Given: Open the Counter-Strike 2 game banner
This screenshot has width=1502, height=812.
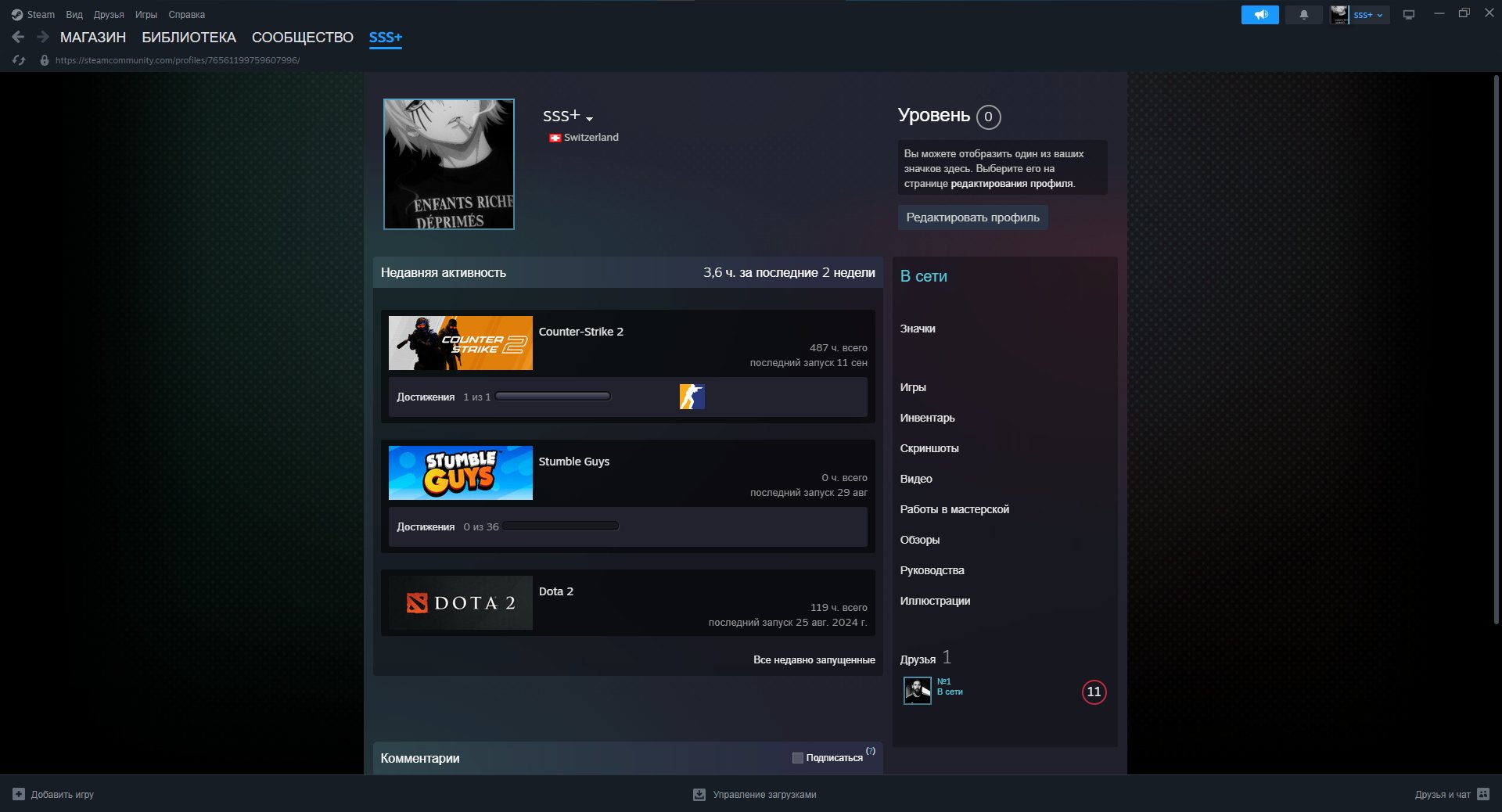Looking at the screenshot, I should point(461,343).
